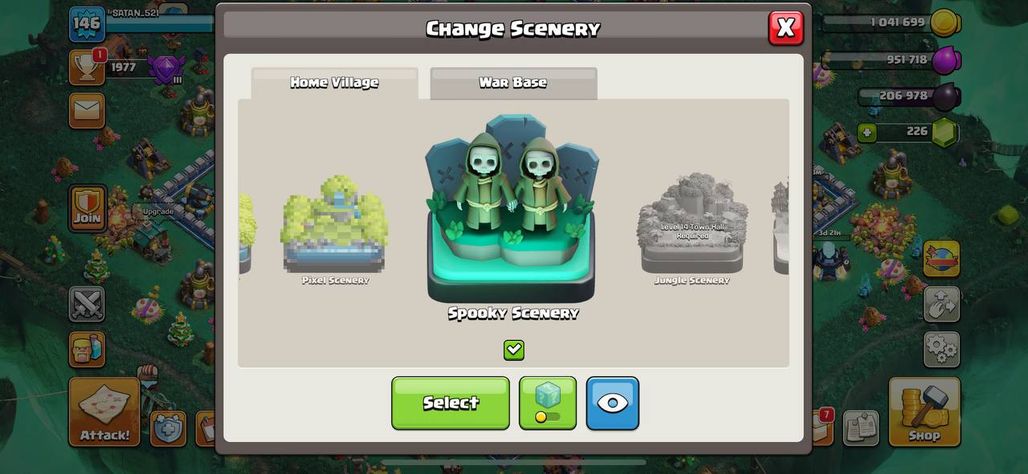
Task: Confirm with the green Select button
Action: click(450, 403)
